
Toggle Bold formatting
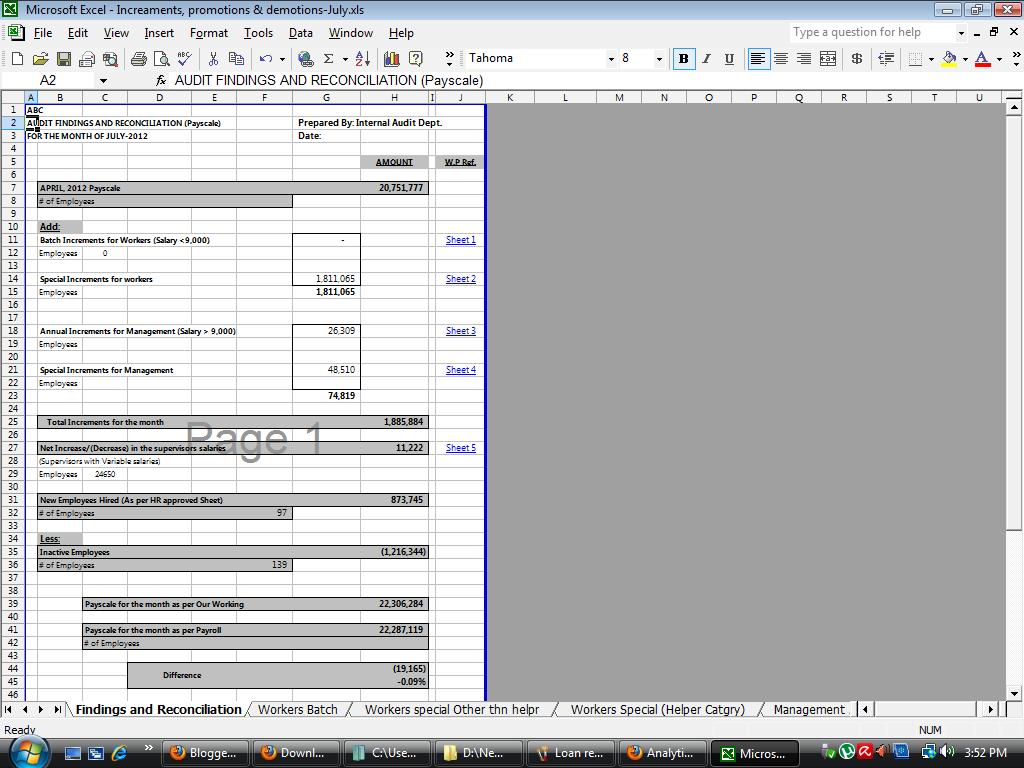[683, 59]
